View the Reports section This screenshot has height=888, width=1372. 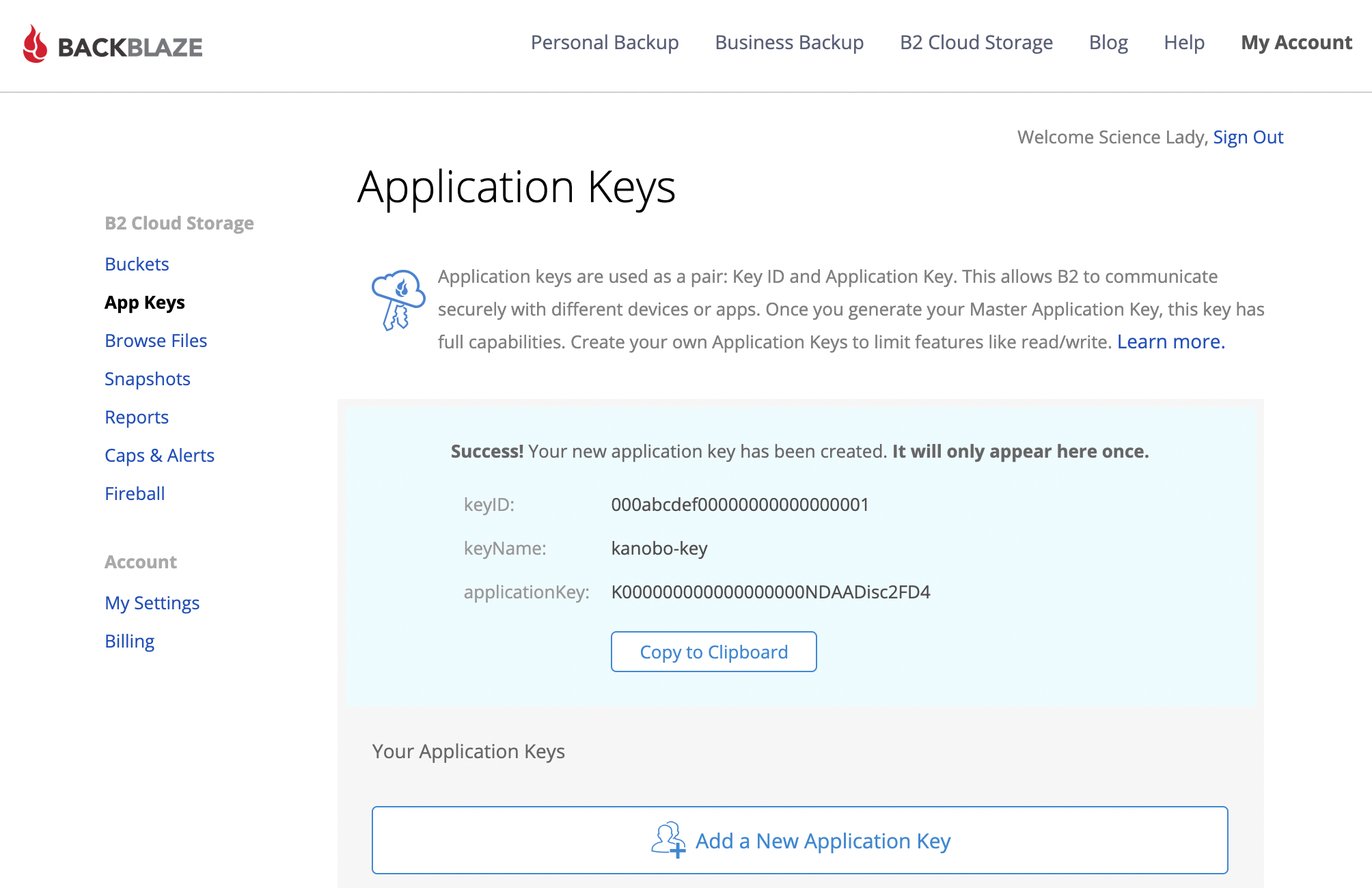136,417
